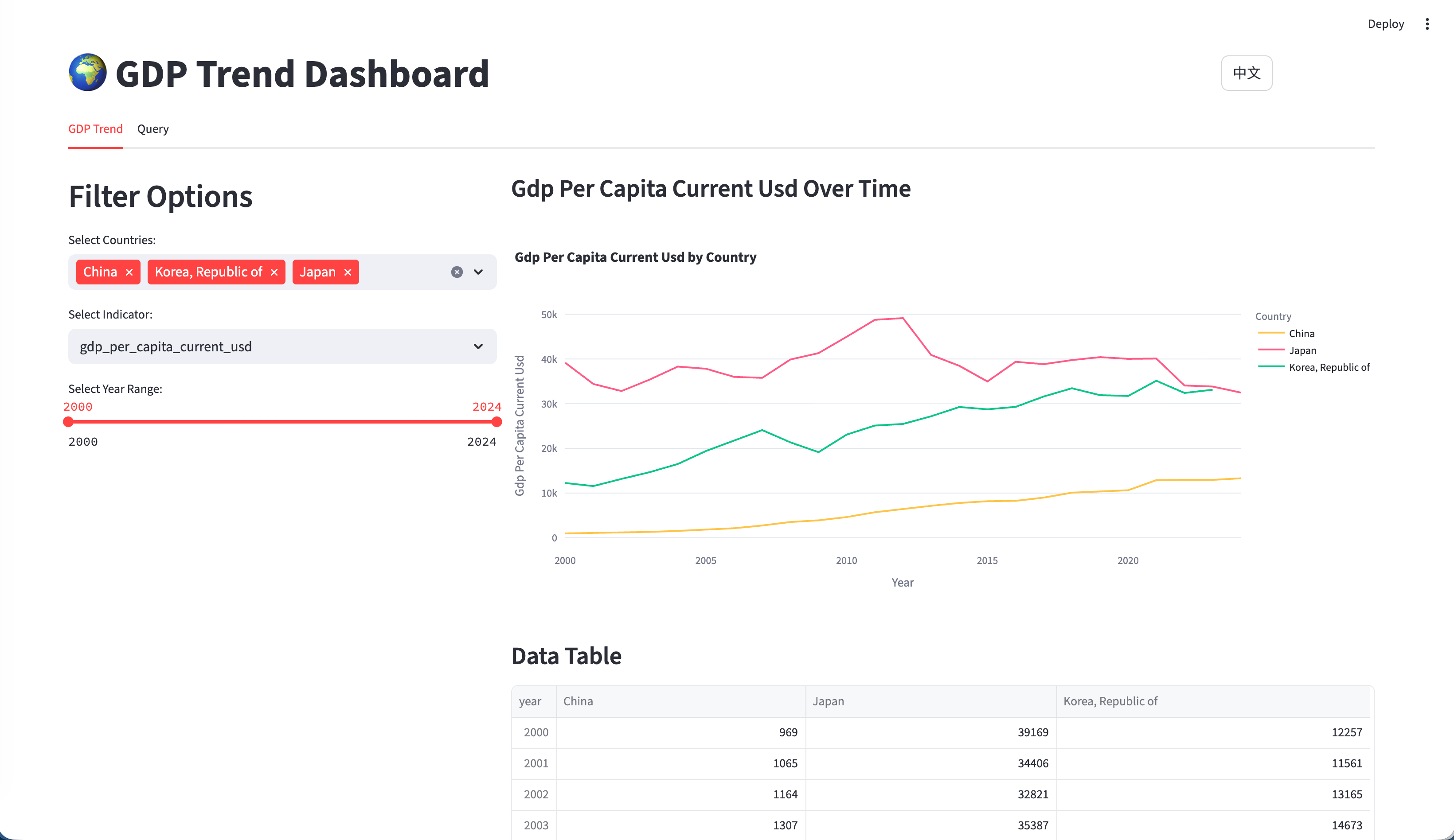This screenshot has width=1454, height=840.
Task: Switch to the Query tab
Action: [x=153, y=128]
